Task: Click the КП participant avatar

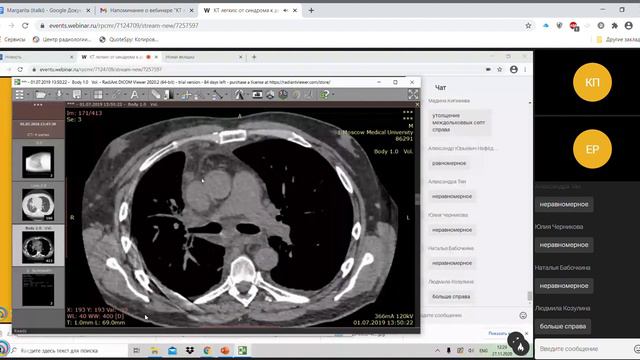Action: pyautogui.click(x=592, y=82)
